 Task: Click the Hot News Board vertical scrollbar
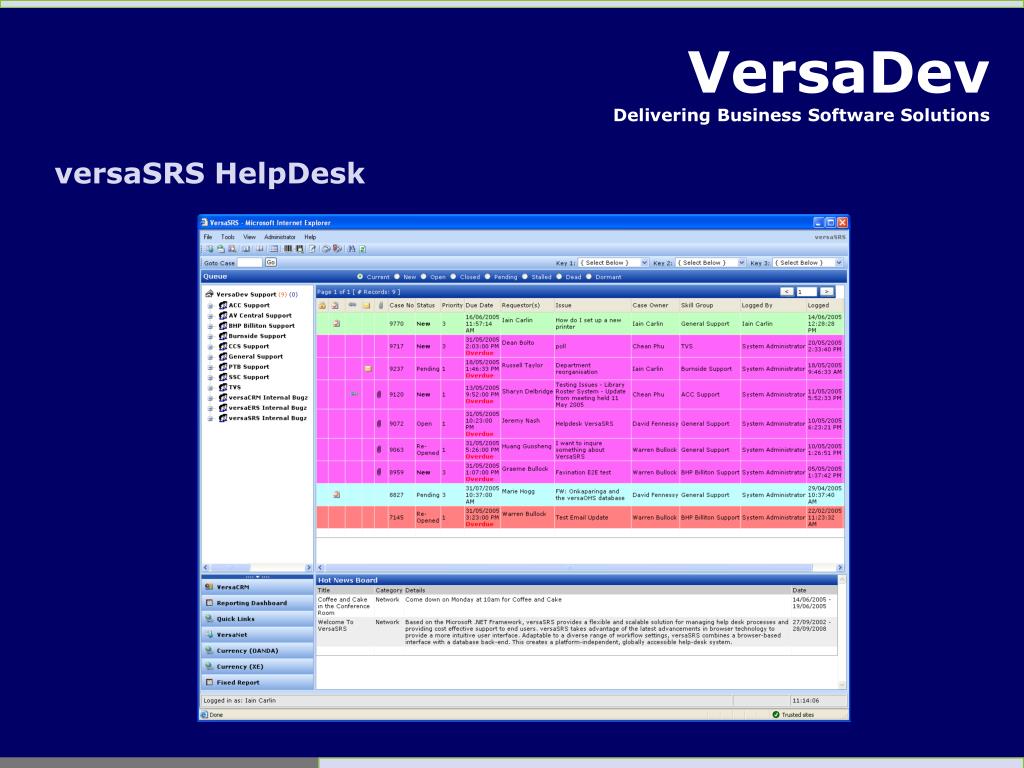[842, 632]
